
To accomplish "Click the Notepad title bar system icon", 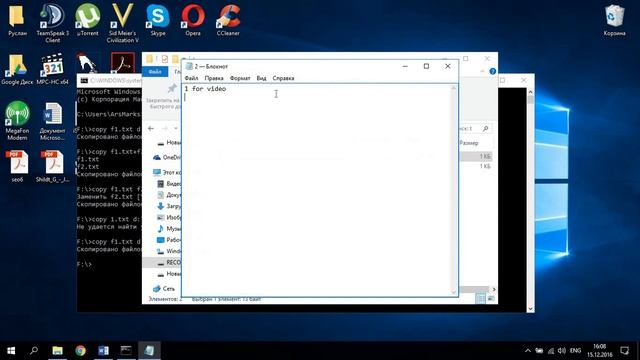I will (x=189, y=66).
